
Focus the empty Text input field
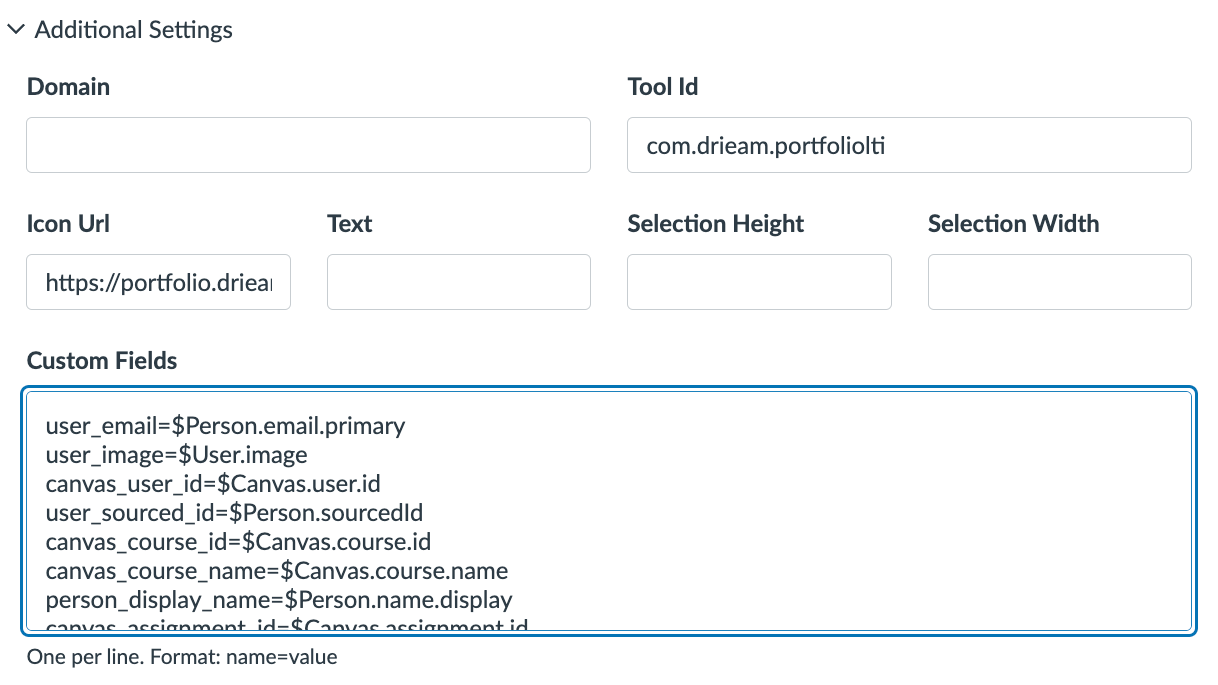[458, 282]
